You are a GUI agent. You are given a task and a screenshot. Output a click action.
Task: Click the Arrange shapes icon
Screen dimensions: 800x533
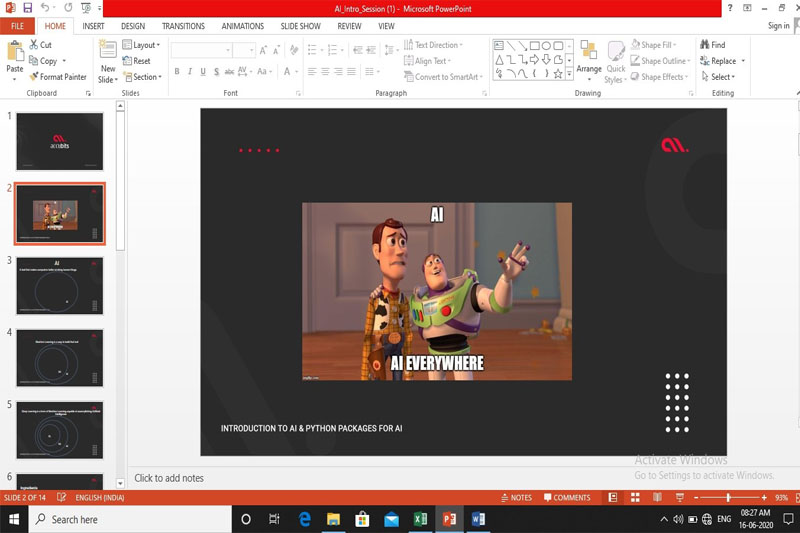coord(589,52)
